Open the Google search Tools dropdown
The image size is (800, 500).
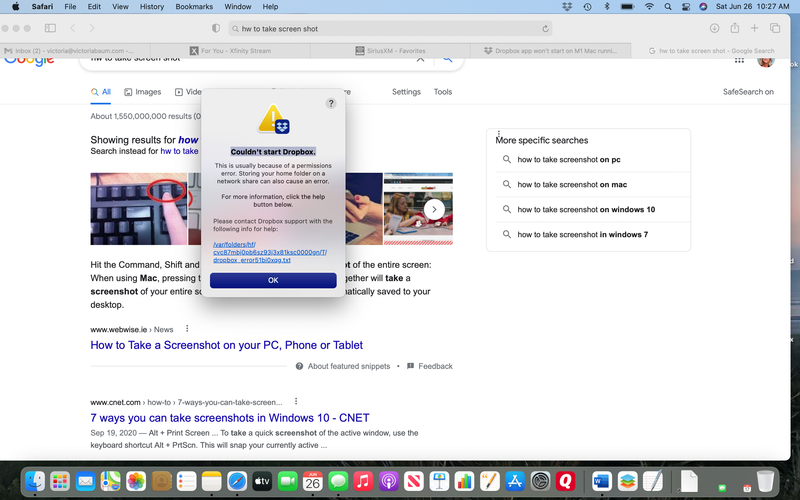pyautogui.click(x=443, y=92)
